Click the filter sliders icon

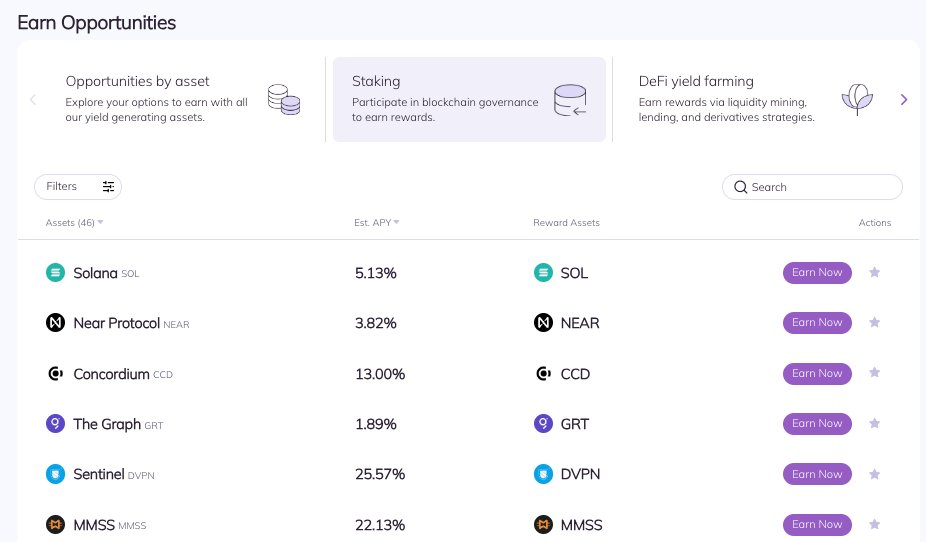tap(108, 187)
